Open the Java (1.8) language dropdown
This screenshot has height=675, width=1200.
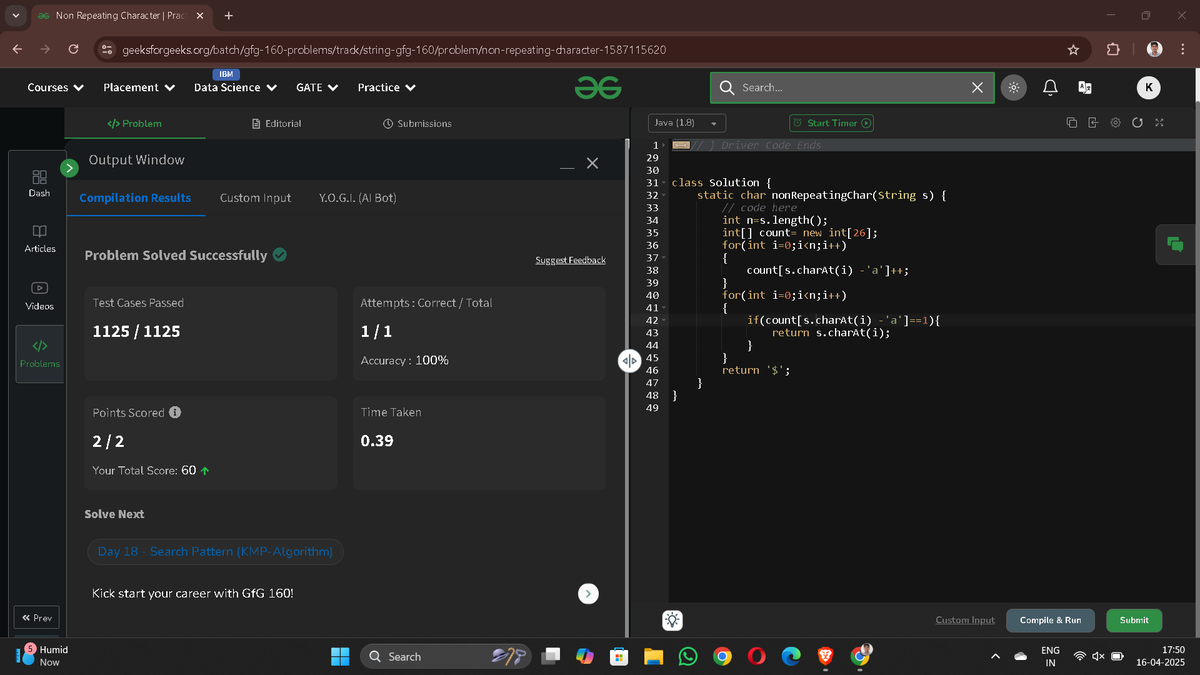(686, 123)
